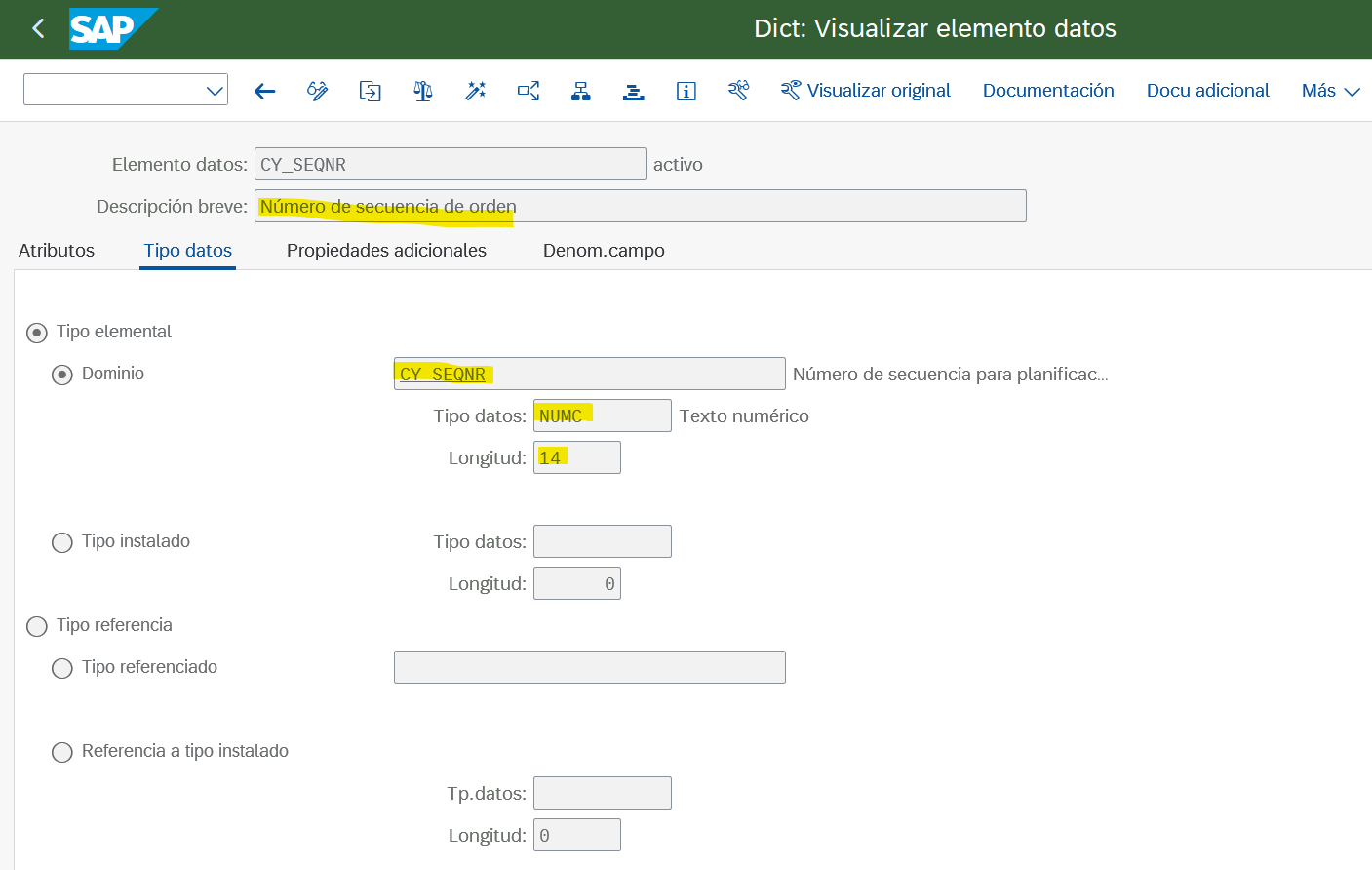Open the command field dropdown arrow

215,91
